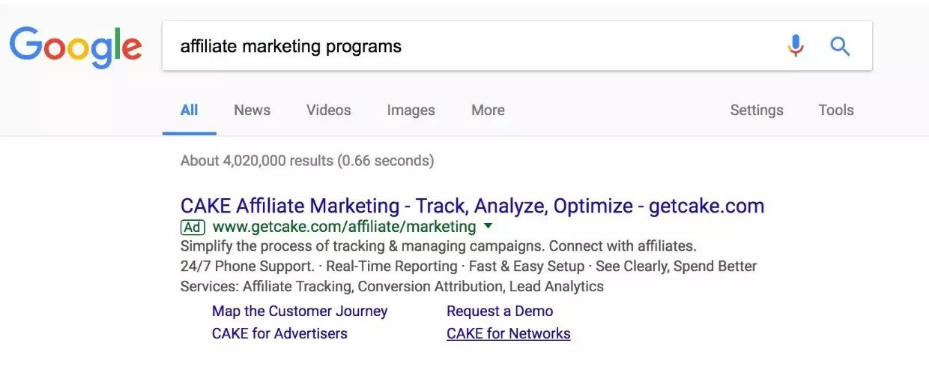The width and height of the screenshot is (929, 390).
Task: Click the green Ad label badge
Action: click(x=193, y=227)
